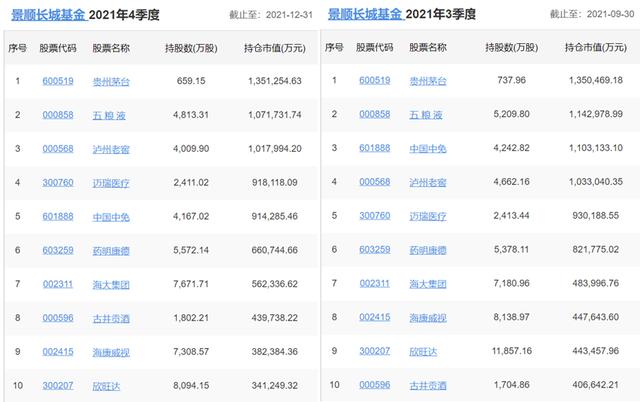Click code 603259 in the 3季度 table
Screen dimensions: 640x402
375,250
